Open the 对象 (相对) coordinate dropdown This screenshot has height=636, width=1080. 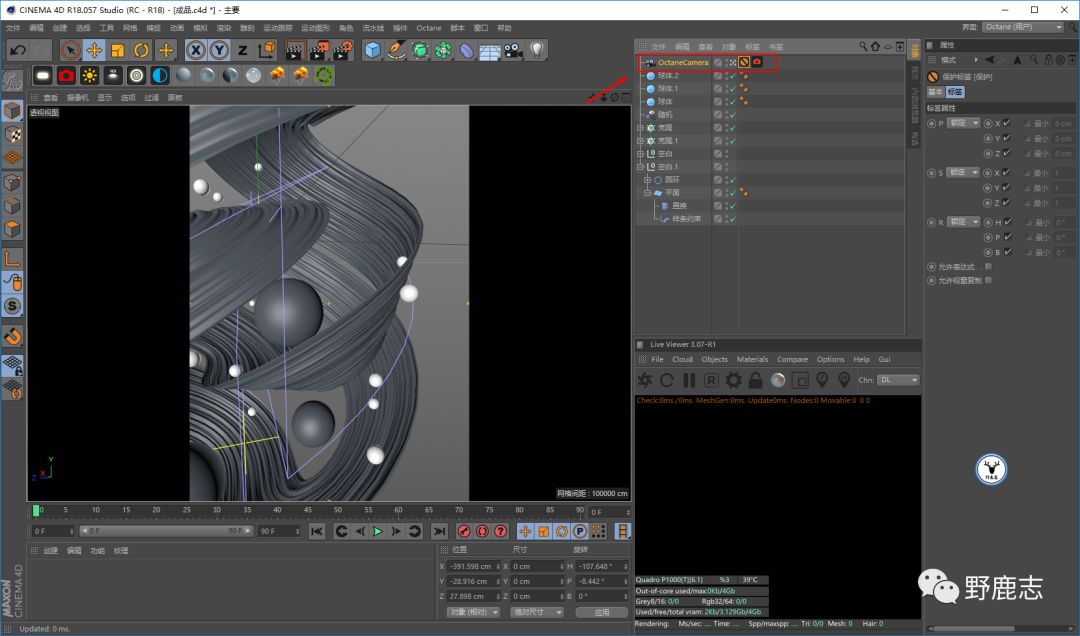[473, 612]
